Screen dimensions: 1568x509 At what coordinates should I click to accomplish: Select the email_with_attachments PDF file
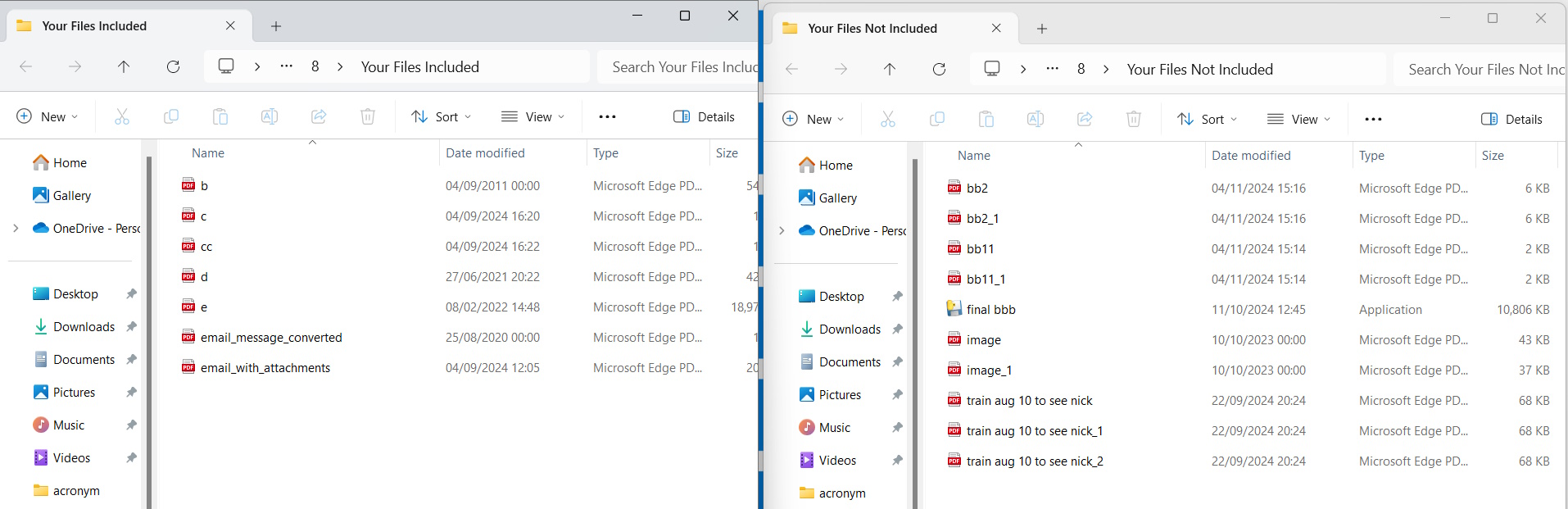pyautogui.click(x=265, y=368)
